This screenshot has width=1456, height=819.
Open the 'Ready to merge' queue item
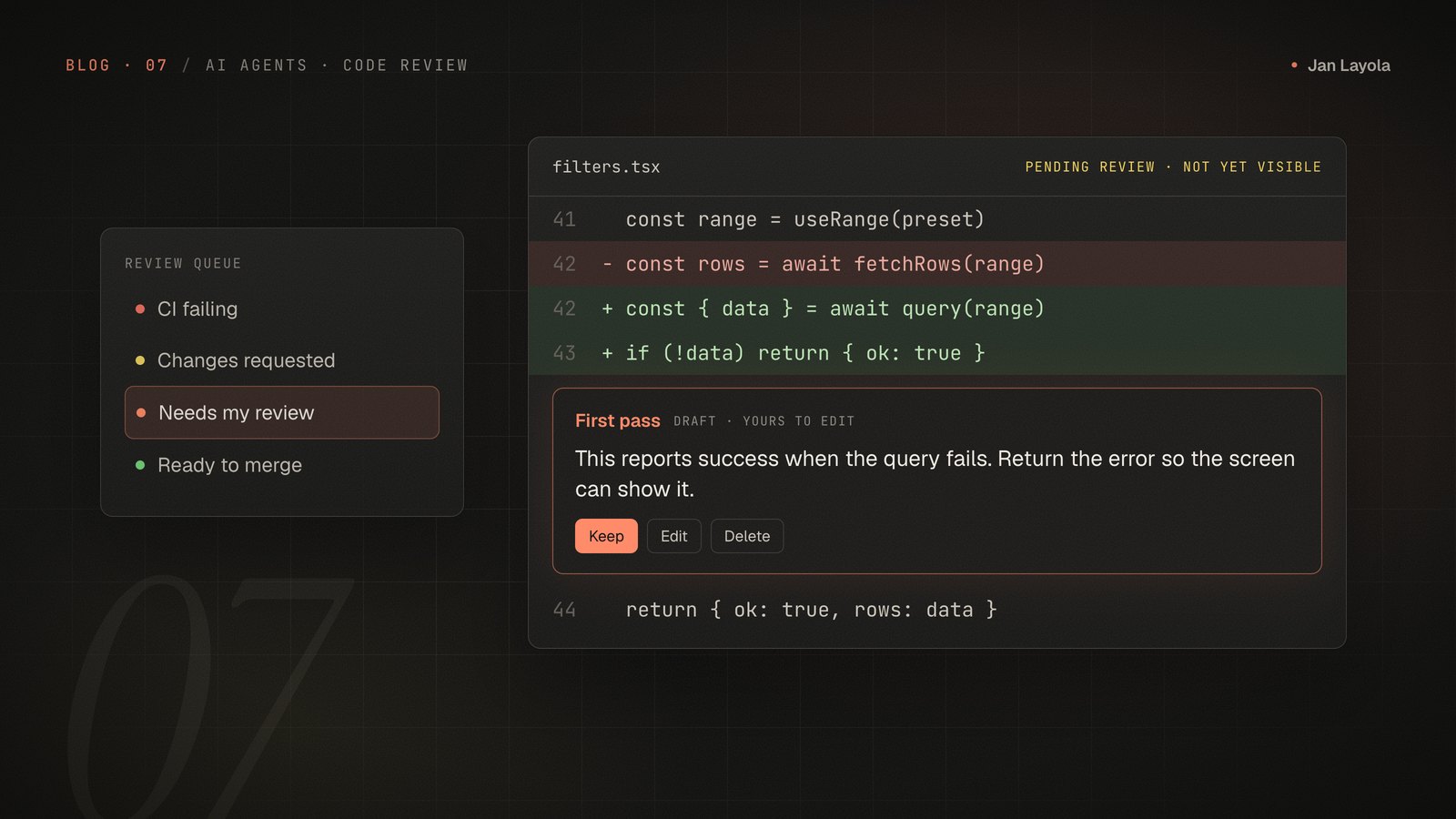(x=282, y=465)
